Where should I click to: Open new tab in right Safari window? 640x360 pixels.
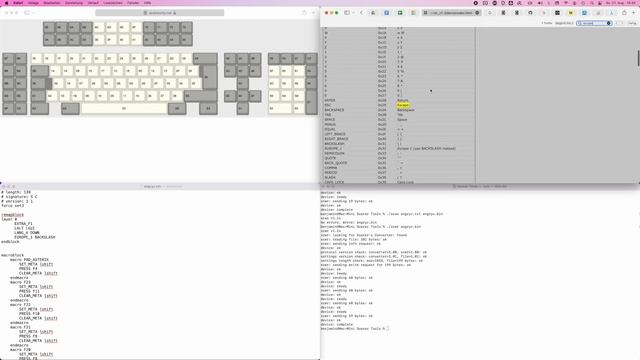coord(633,13)
